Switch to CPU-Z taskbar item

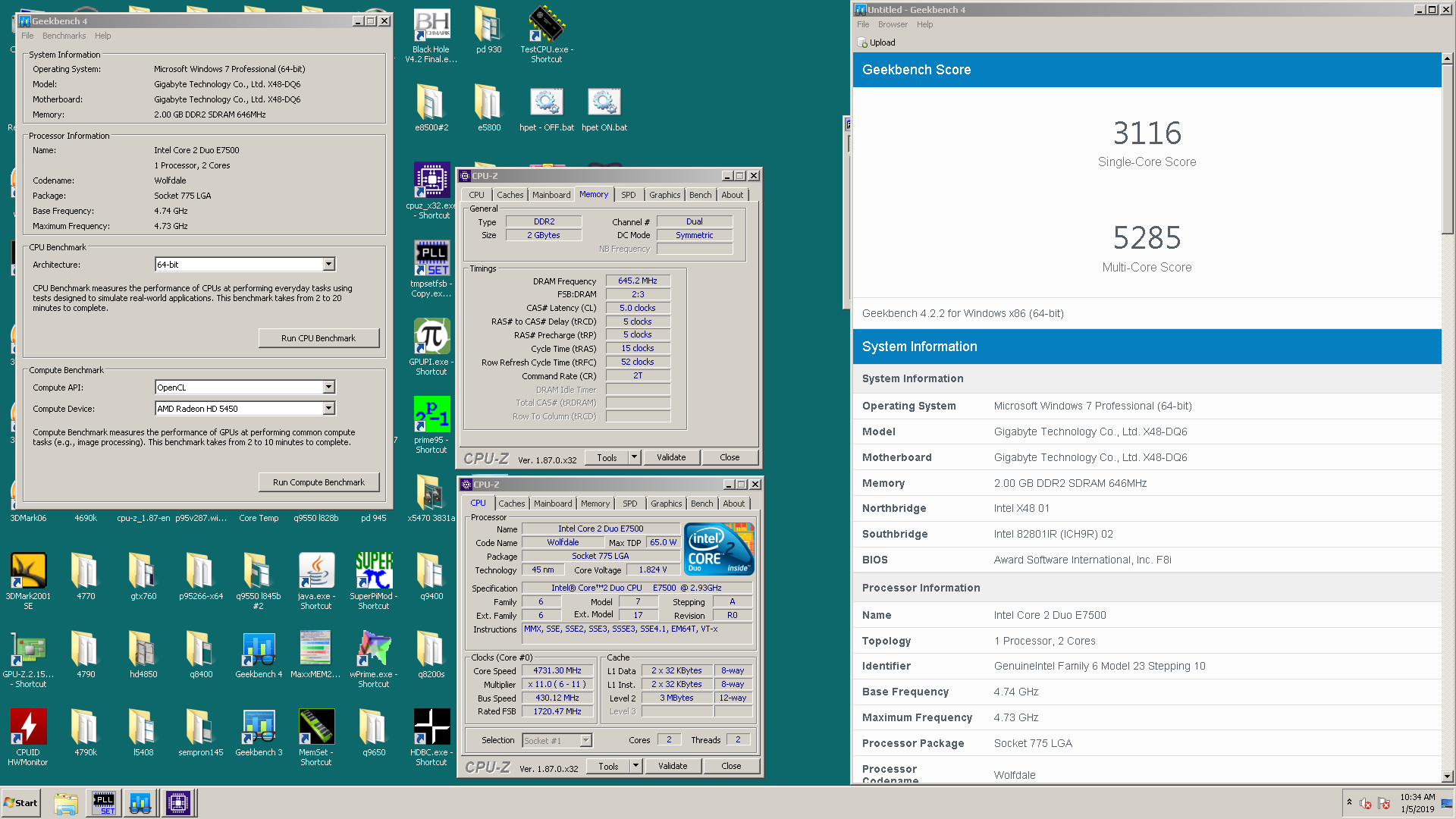[178, 803]
